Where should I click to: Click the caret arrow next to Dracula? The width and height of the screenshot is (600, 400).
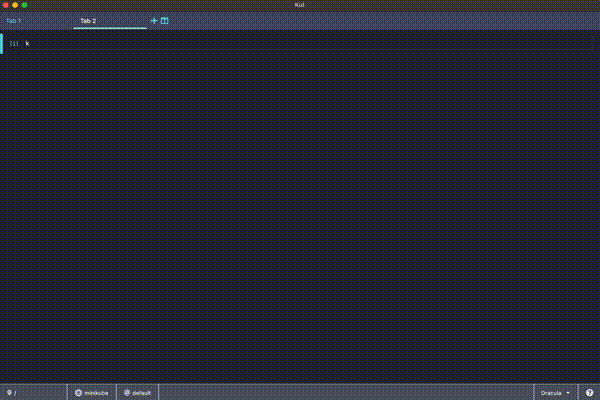[568, 393]
